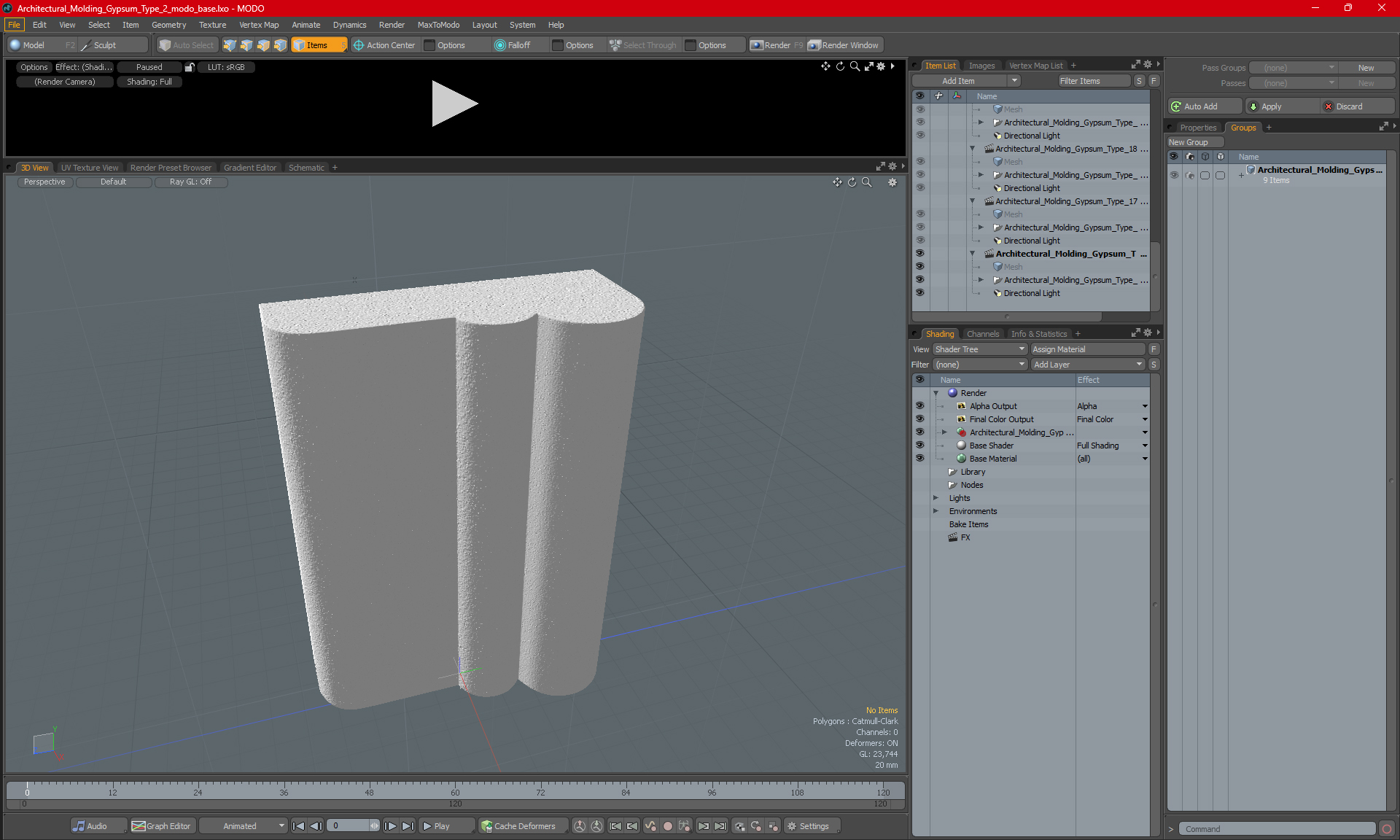Switch to UV Texture View tab
1400x840 pixels.
[90, 168]
